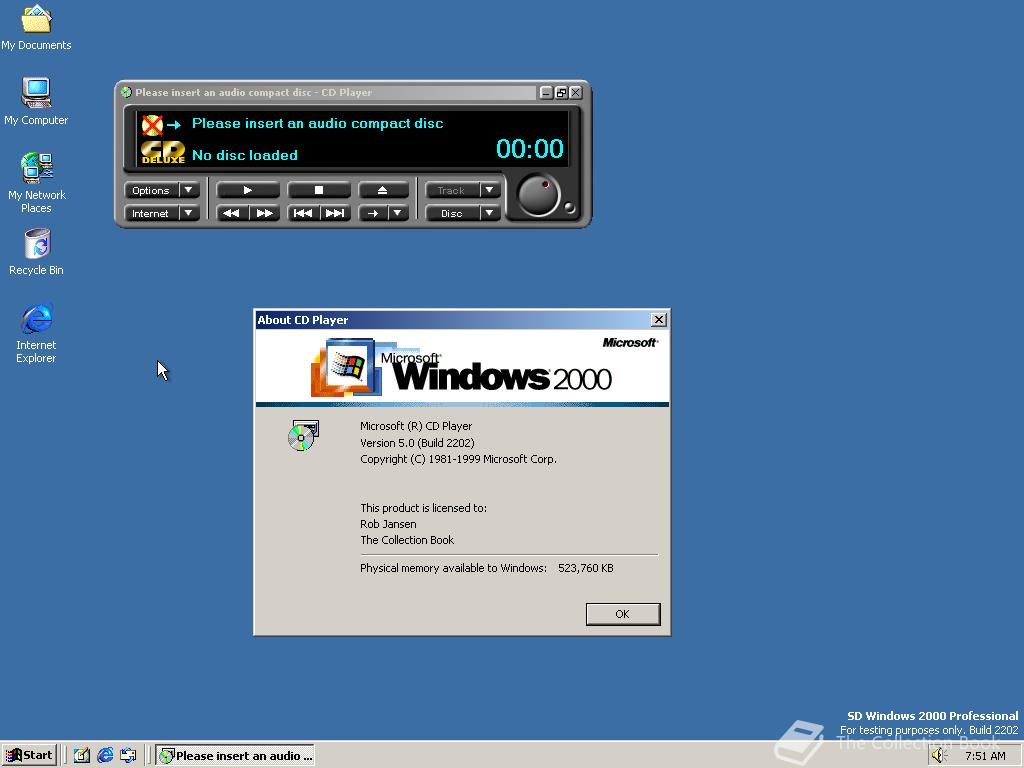Stop playback in CD Player
The image size is (1024, 768).
pos(319,190)
